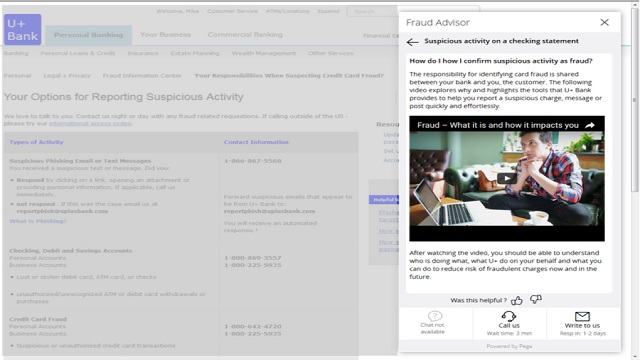This screenshot has width=640, height=360.
Task: Click phone number 1-800-869-3557
Action: pyautogui.click(x=252, y=258)
